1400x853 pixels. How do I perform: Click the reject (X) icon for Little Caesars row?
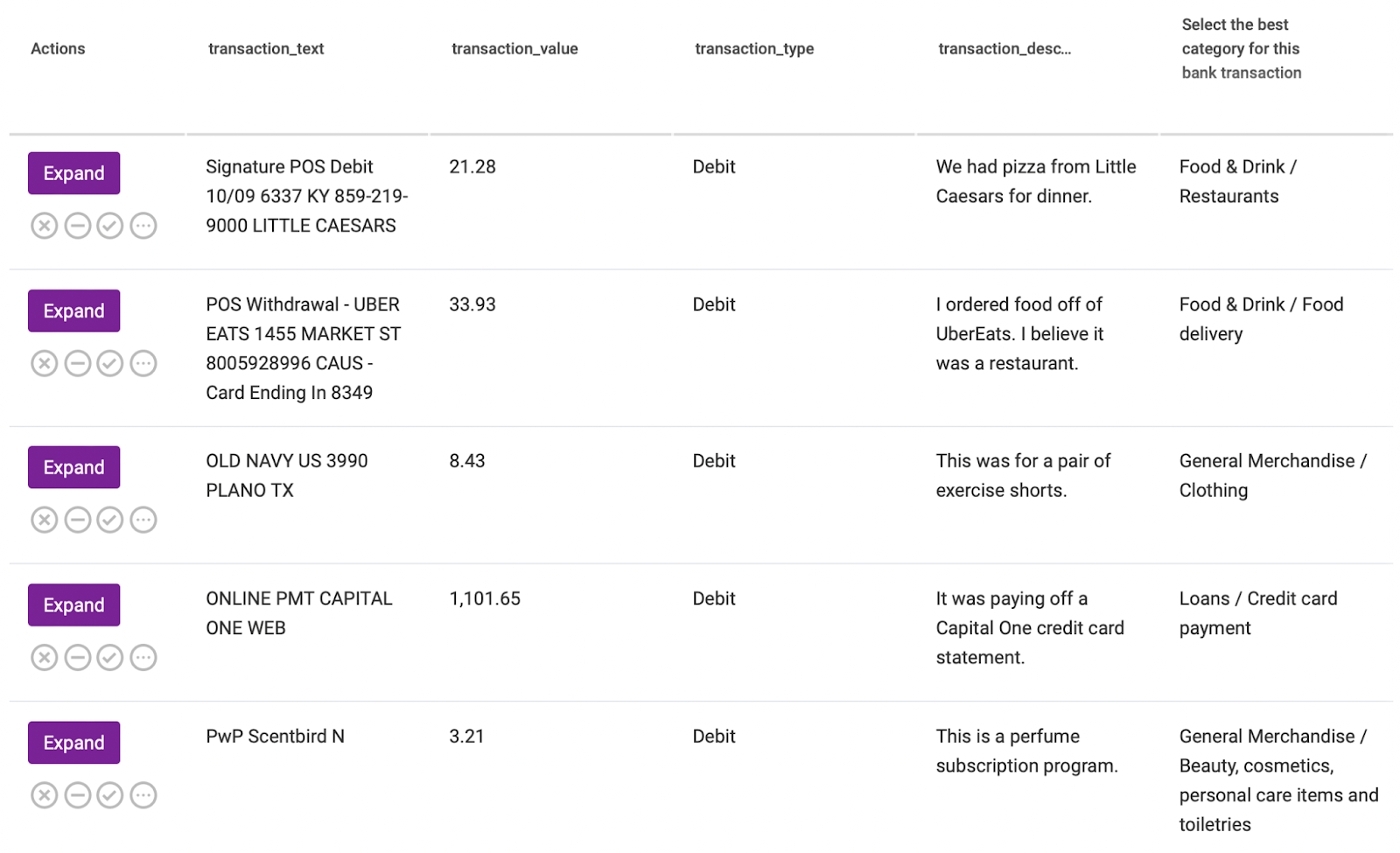[x=45, y=226]
